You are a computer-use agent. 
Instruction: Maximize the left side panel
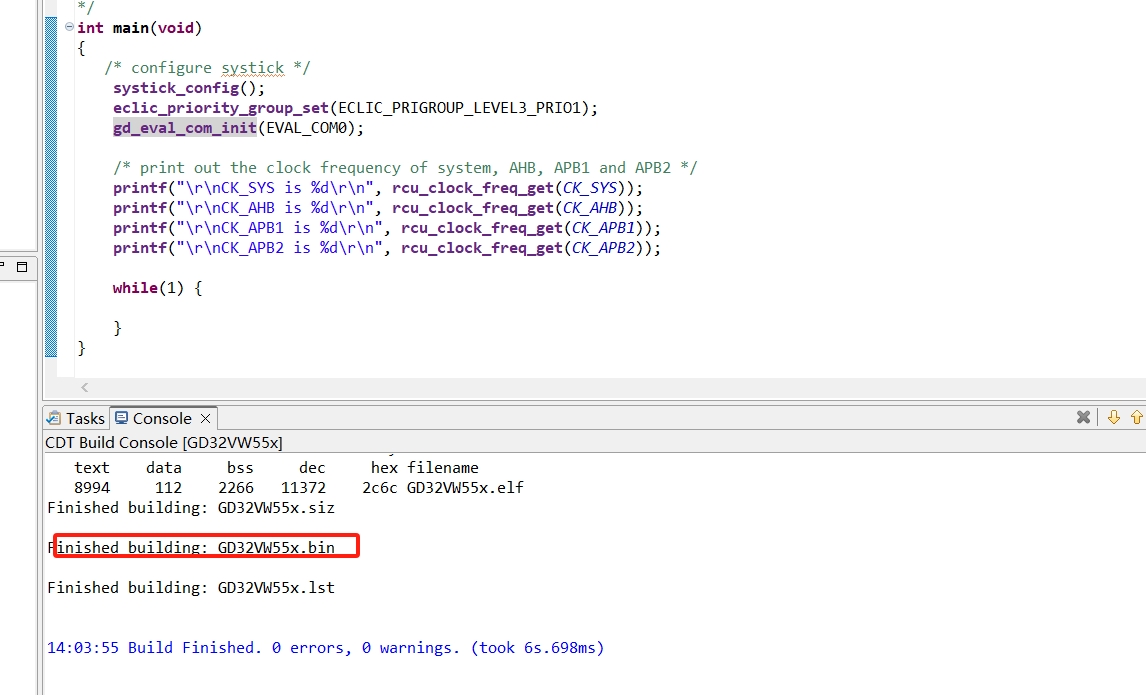pos(23,268)
